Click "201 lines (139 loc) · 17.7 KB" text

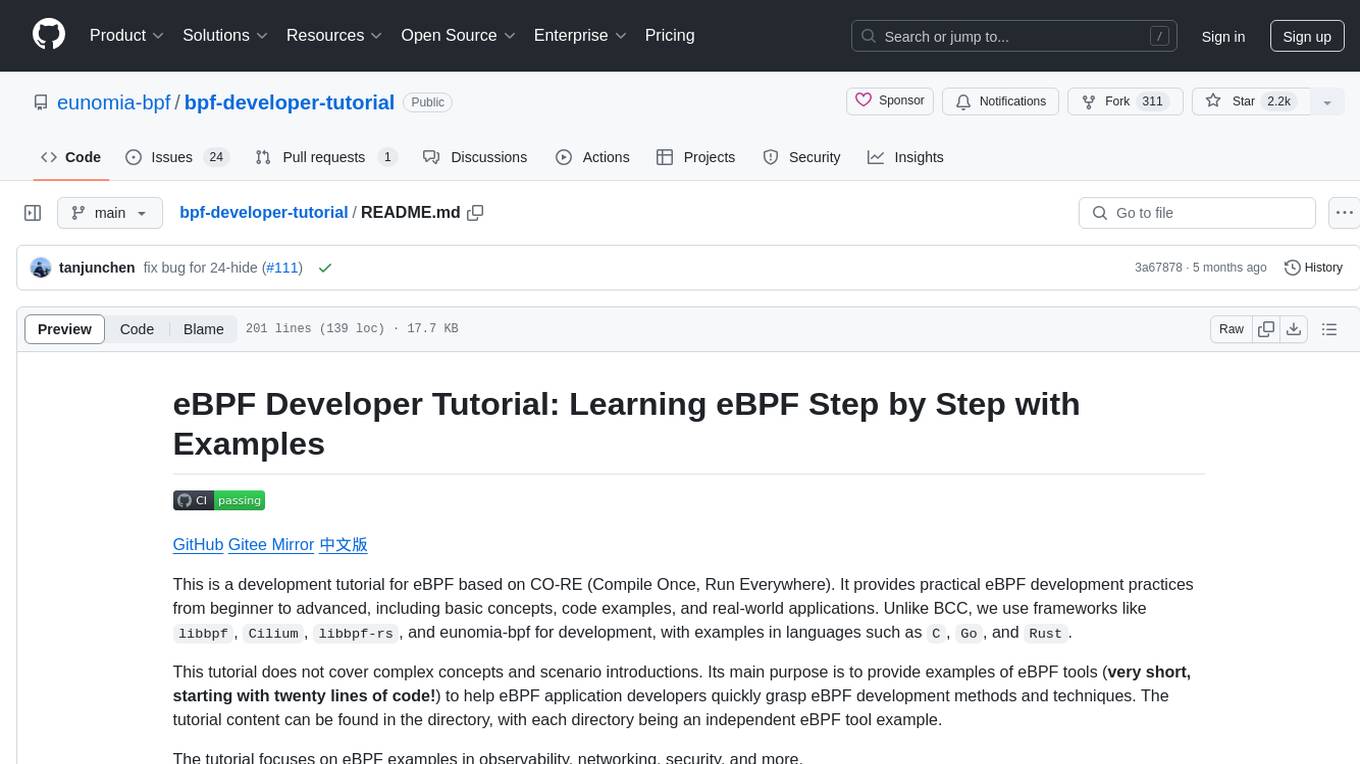(x=352, y=329)
